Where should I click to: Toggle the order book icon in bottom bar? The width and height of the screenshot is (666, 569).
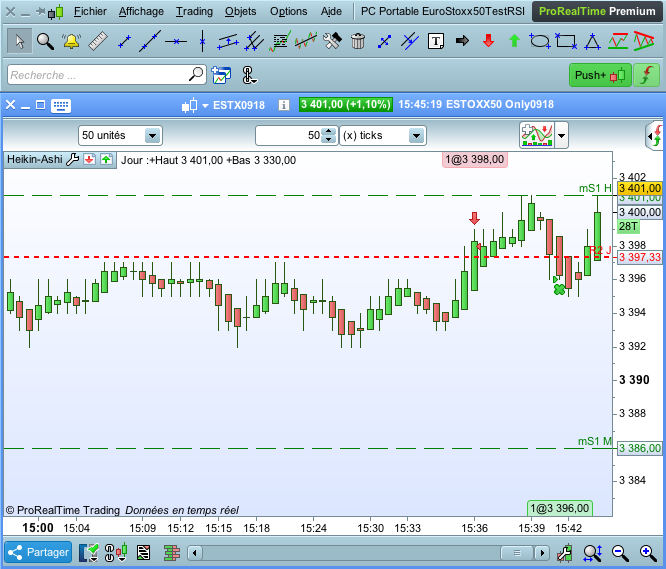tap(172, 553)
